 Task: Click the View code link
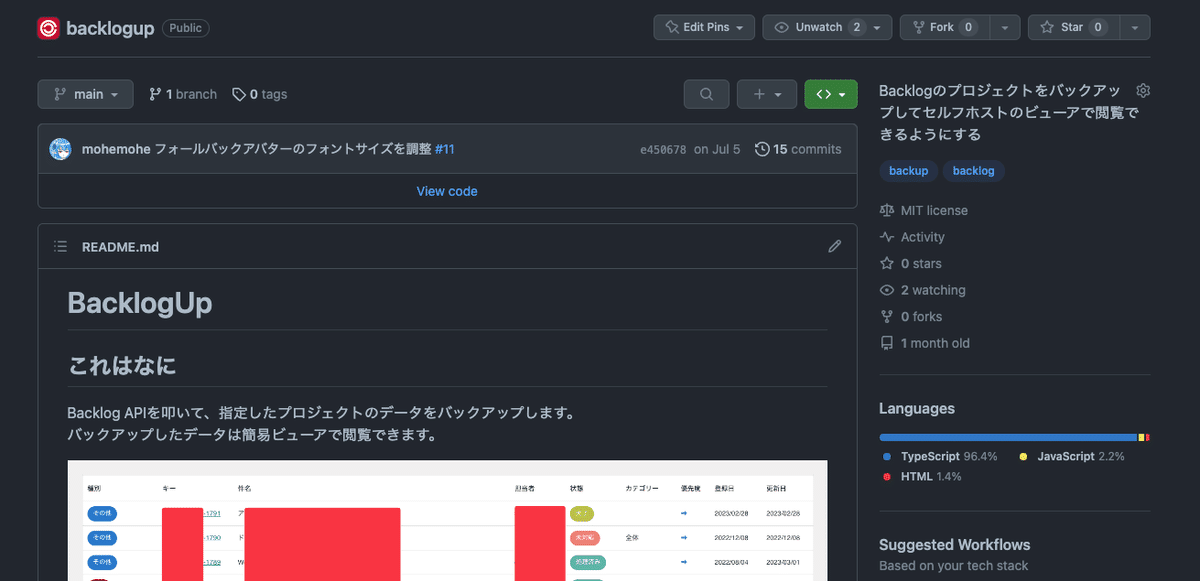(x=446, y=190)
